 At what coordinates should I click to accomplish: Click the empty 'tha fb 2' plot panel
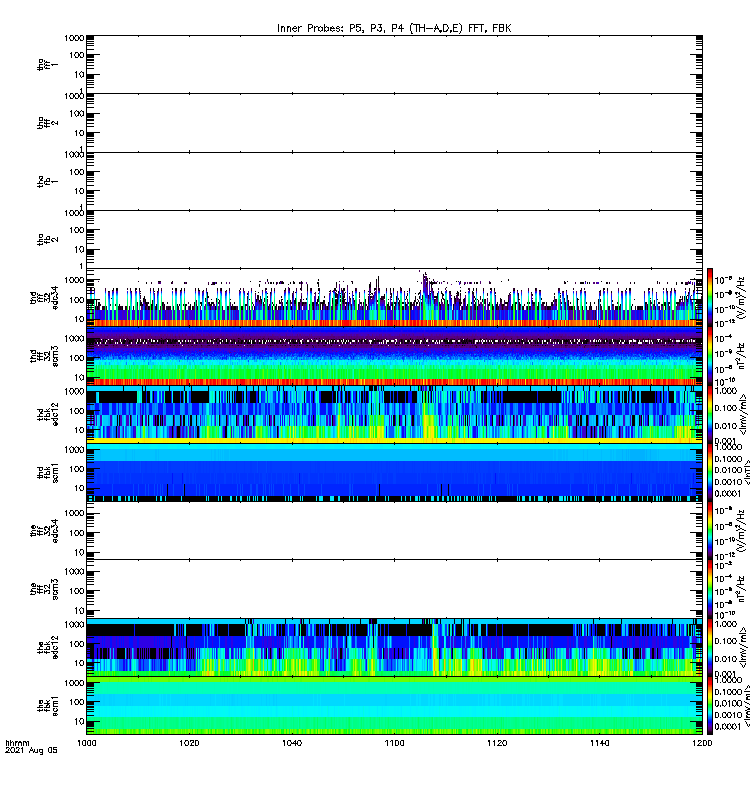394,239
